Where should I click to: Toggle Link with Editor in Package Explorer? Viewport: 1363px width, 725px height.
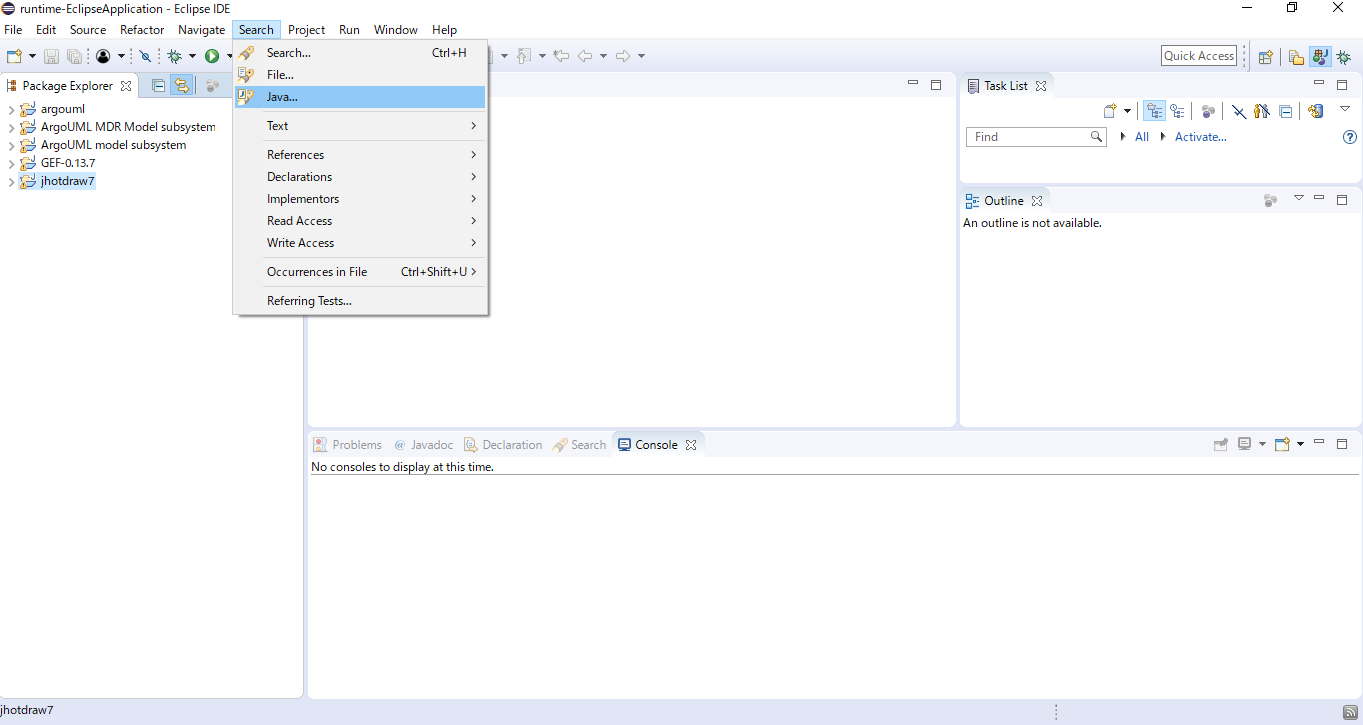click(182, 86)
